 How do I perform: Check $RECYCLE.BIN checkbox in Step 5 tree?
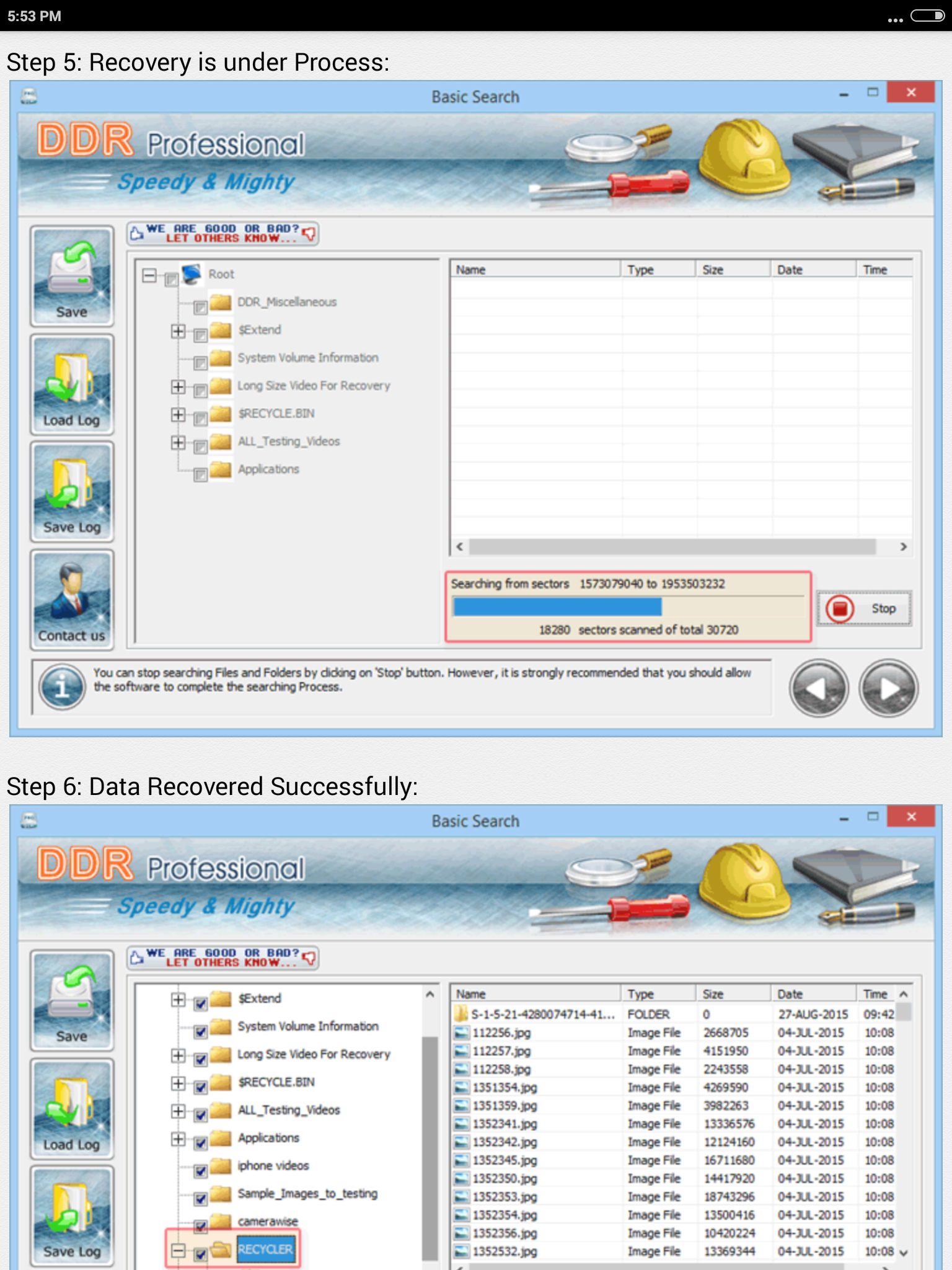[200, 419]
